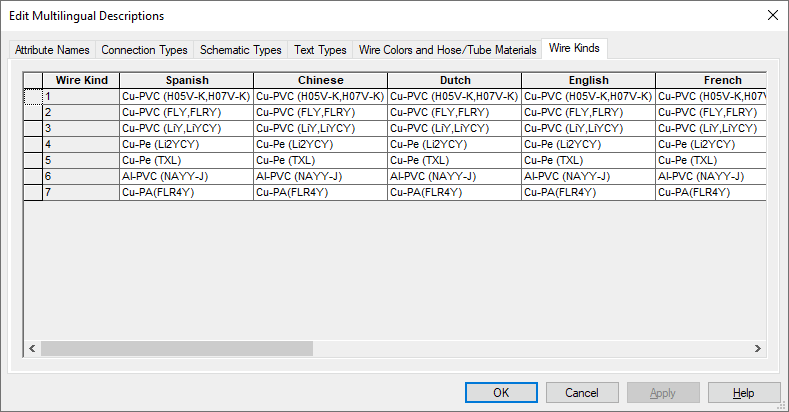Select the Dutch column header
Viewport: 789px width, 412px height.
pyautogui.click(x=455, y=80)
